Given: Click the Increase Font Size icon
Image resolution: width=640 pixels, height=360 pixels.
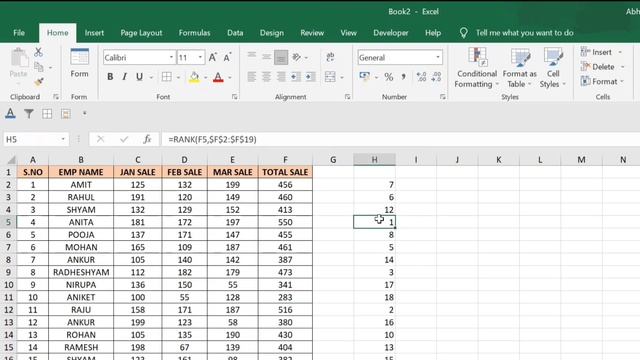Looking at the screenshot, I should coord(213,58).
